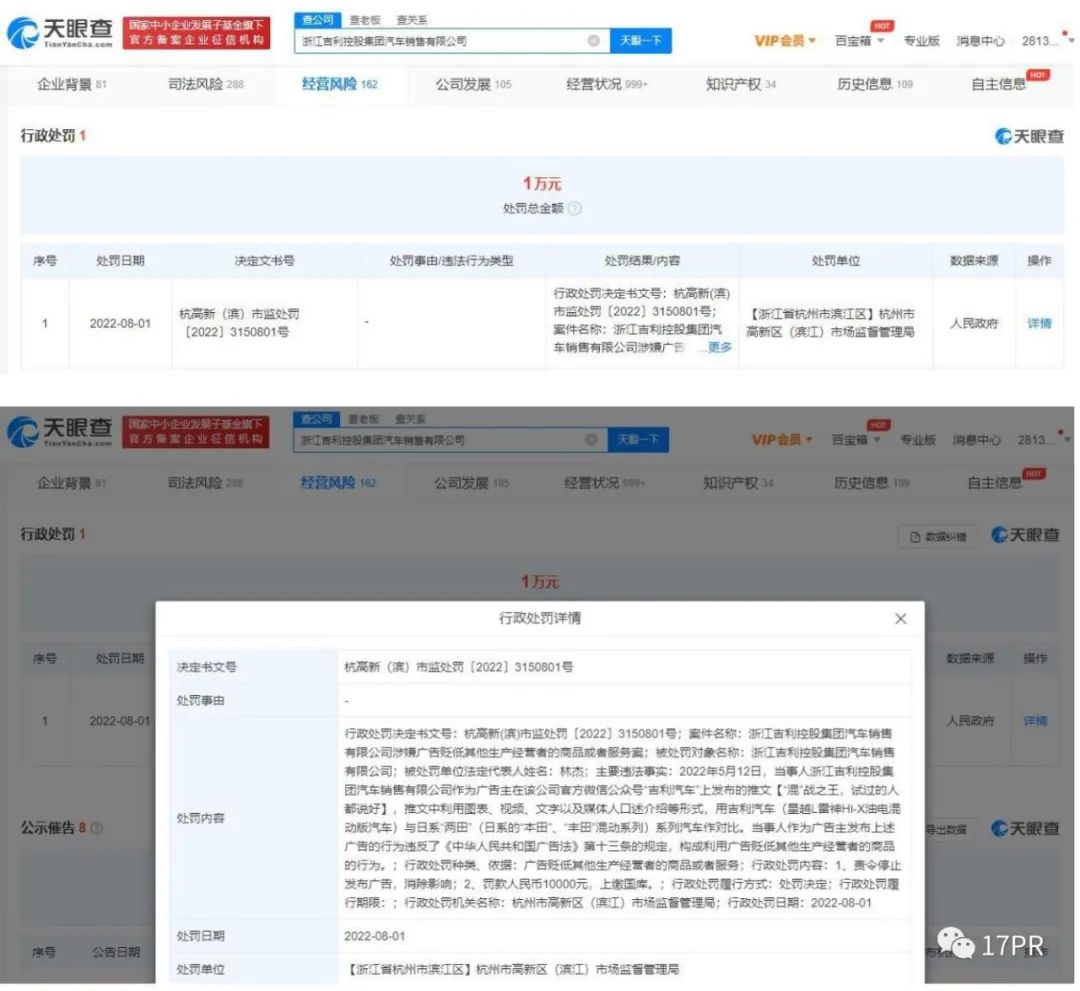
Task: Open the 司法风险 tab in the upper page
Action: pos(206,84)
